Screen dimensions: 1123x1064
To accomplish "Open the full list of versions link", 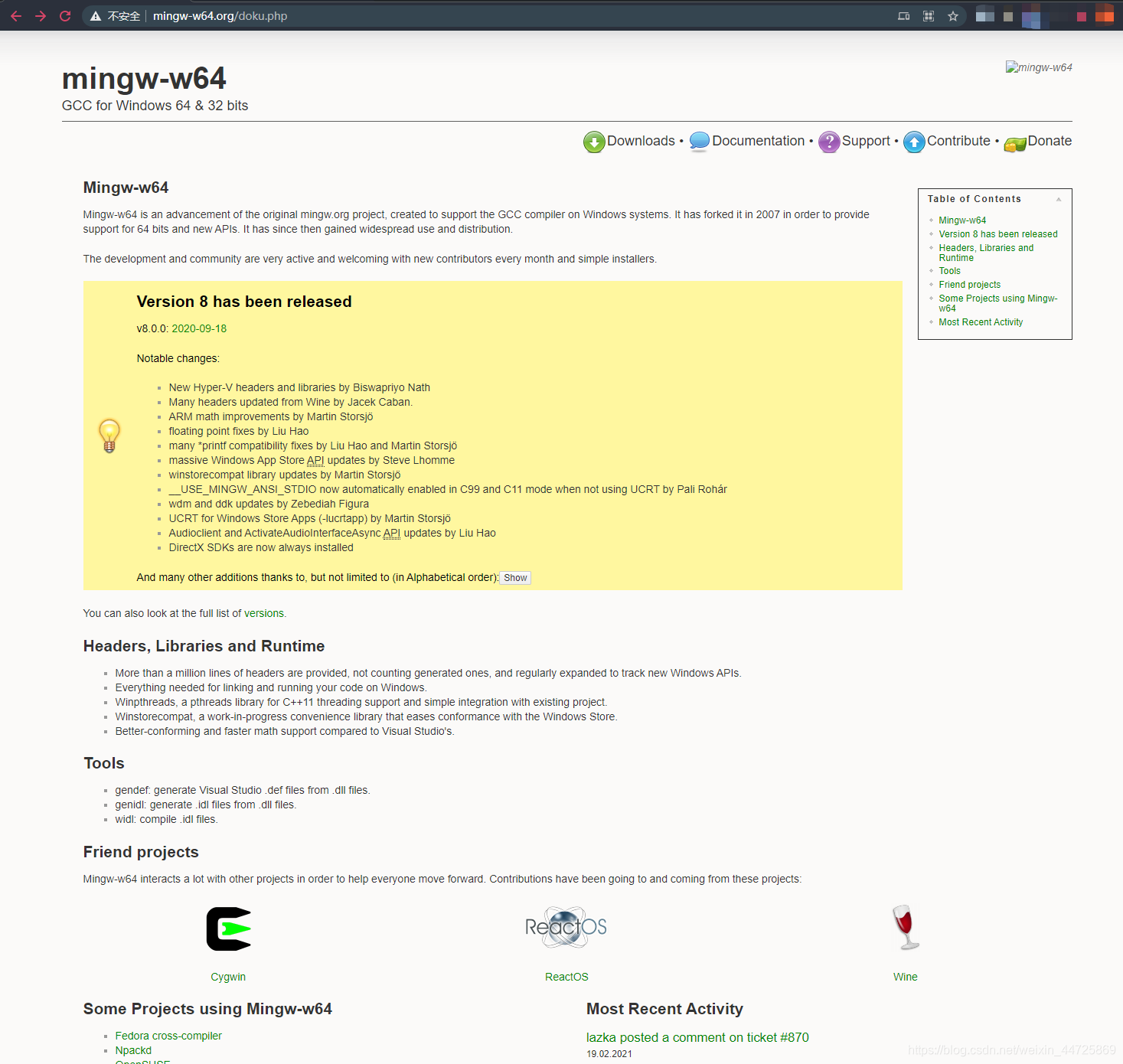I will [x=264, y=613].
